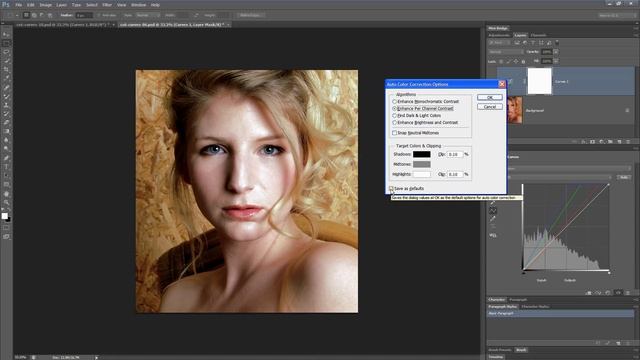The width and height of the screenshot is (640, 360).
Task: Open the Curves preset dropdown
Action: 569,168
